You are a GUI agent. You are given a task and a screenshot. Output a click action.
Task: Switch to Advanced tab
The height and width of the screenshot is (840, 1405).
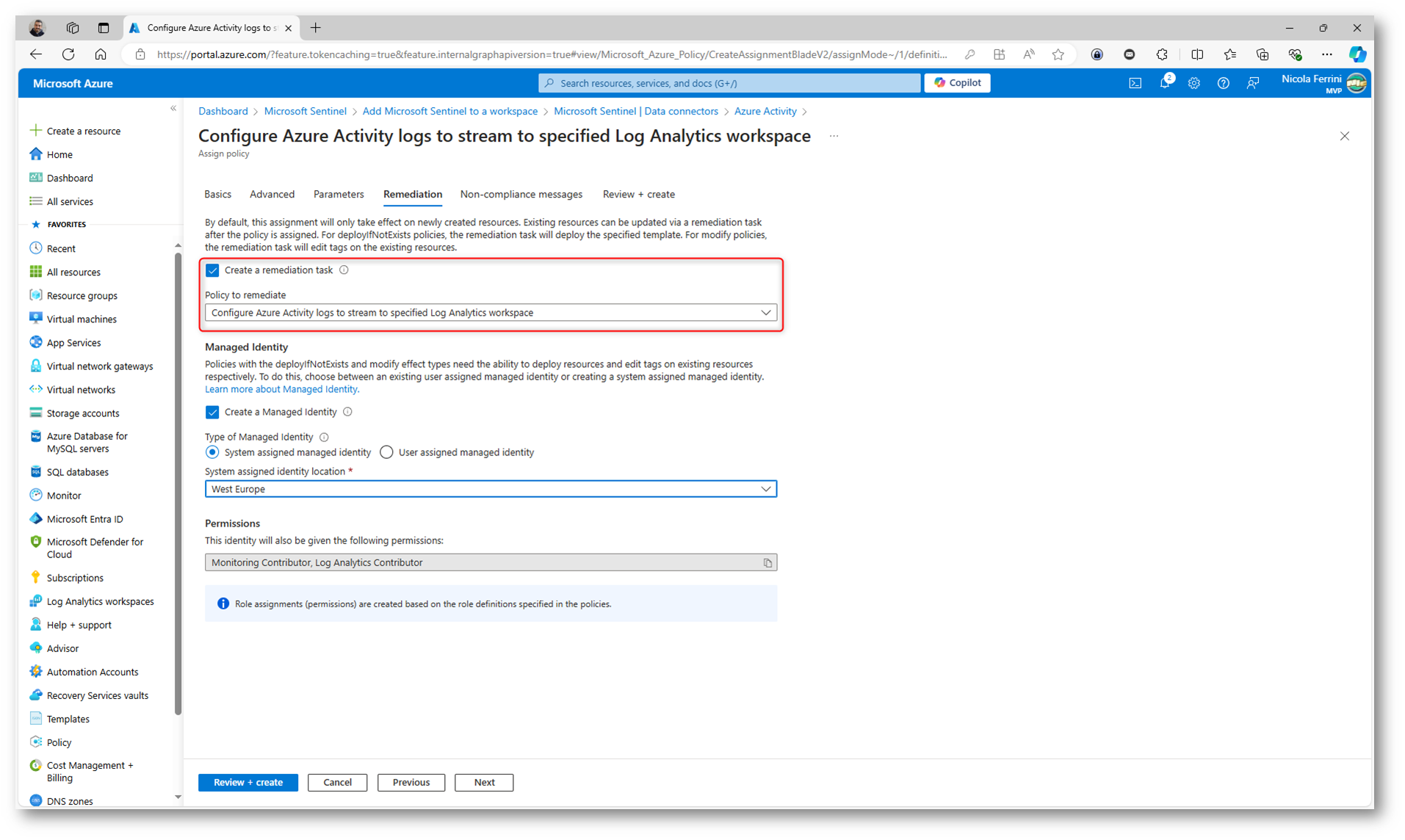tap(272, 195)
